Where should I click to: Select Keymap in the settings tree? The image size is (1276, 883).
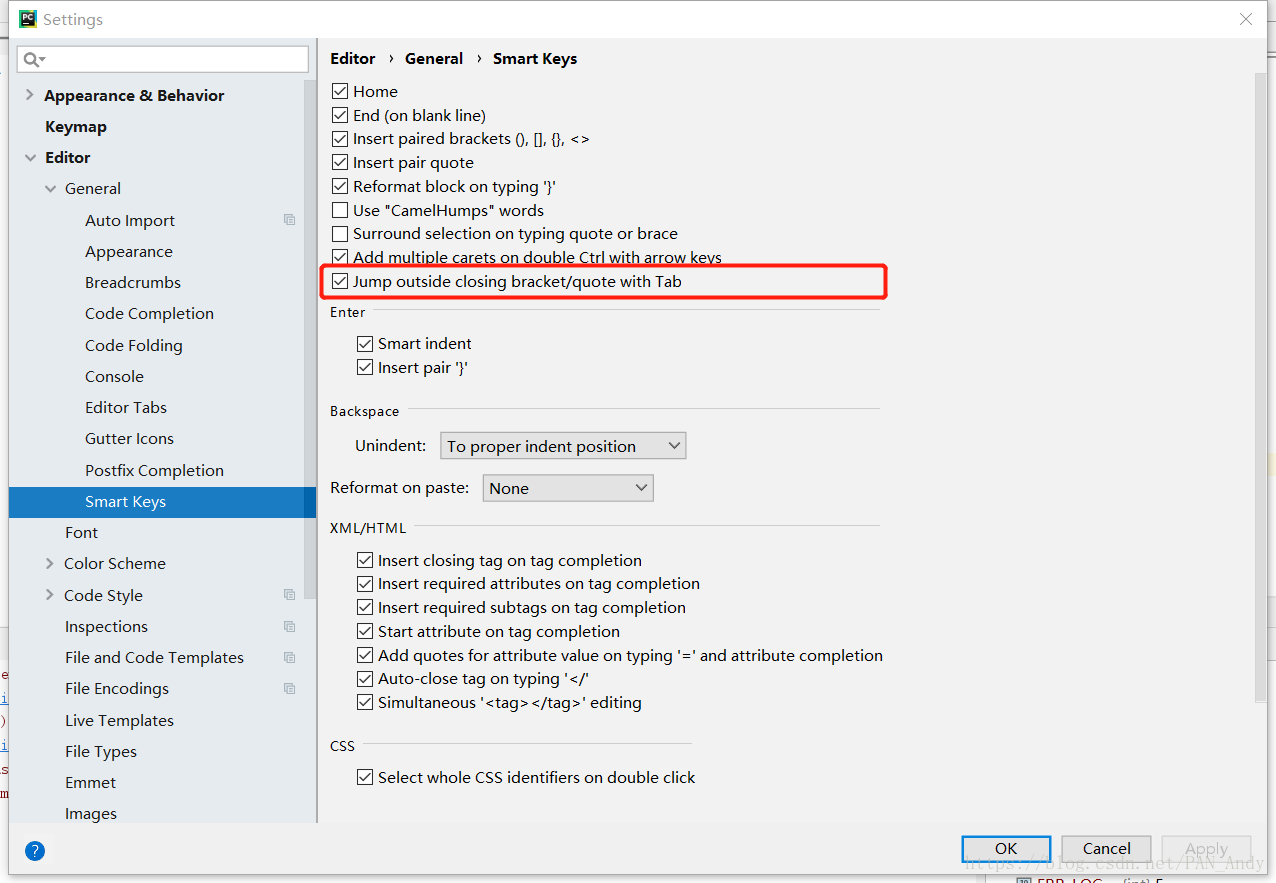[x=76, y=126]
